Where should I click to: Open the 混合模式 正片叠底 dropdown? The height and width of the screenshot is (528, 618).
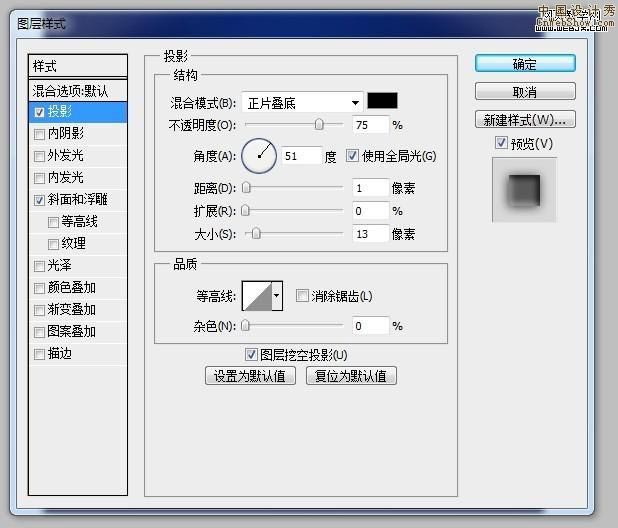tap(302, 103)
